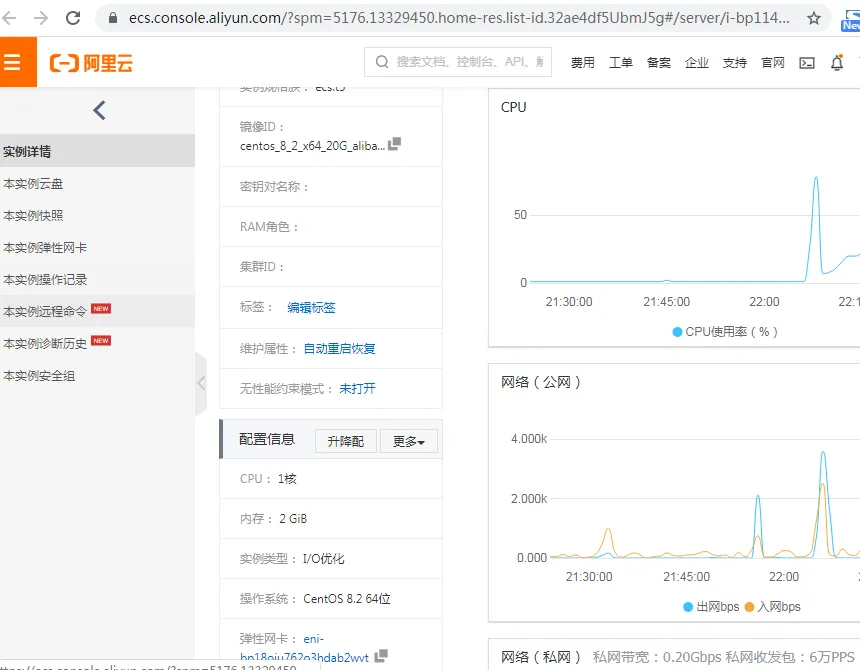Click 官网 in top navigation
This screenshot has height=670, width=860.
click(x=773, y=63)
